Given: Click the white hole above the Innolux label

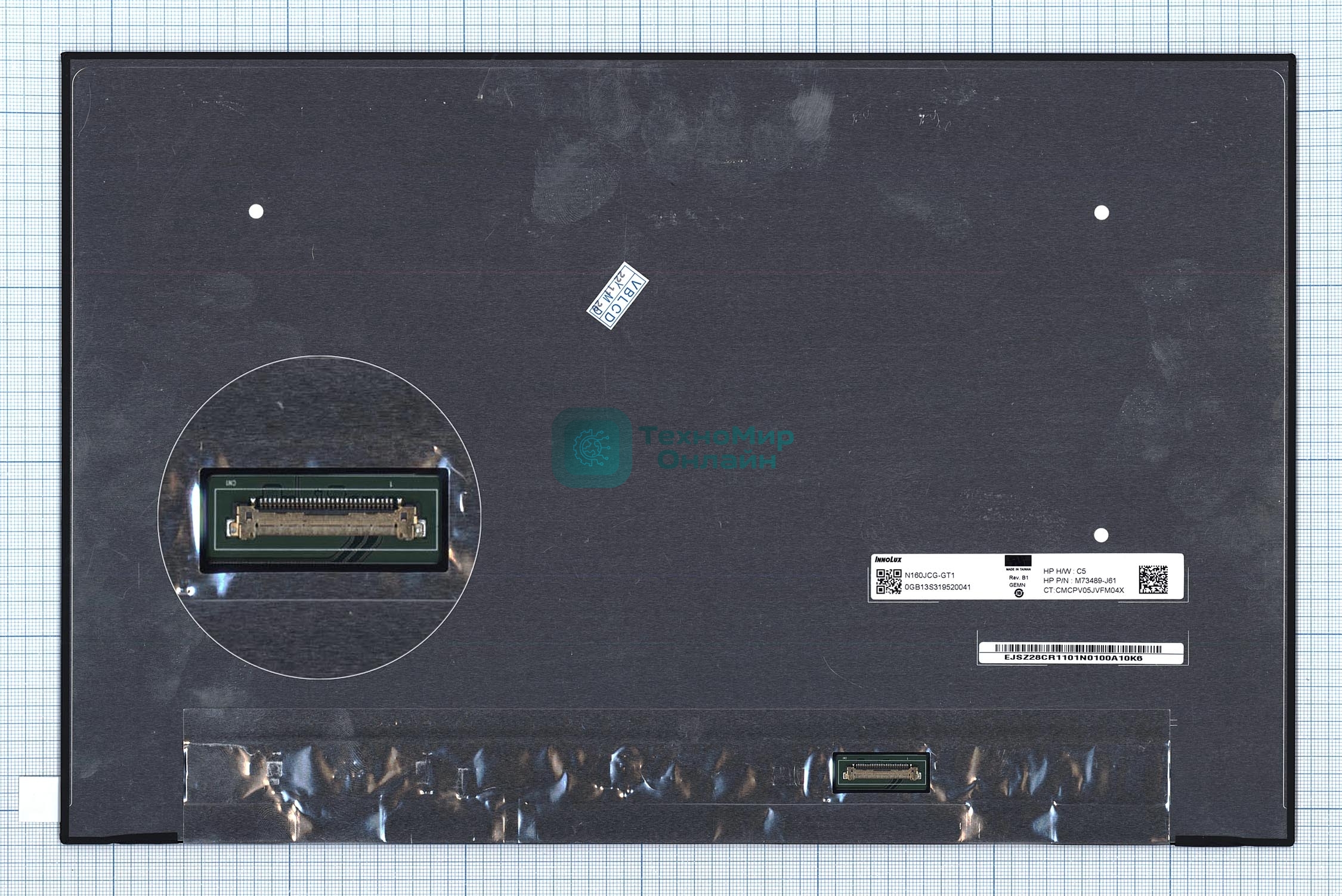Looking at the screenshot, I should point(1101,535).
